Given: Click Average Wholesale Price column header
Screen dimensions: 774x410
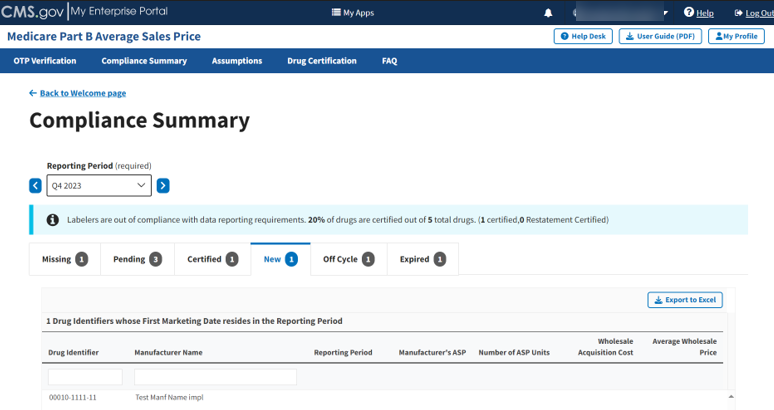Looking at the screenshot, I should tap(685, 347).
